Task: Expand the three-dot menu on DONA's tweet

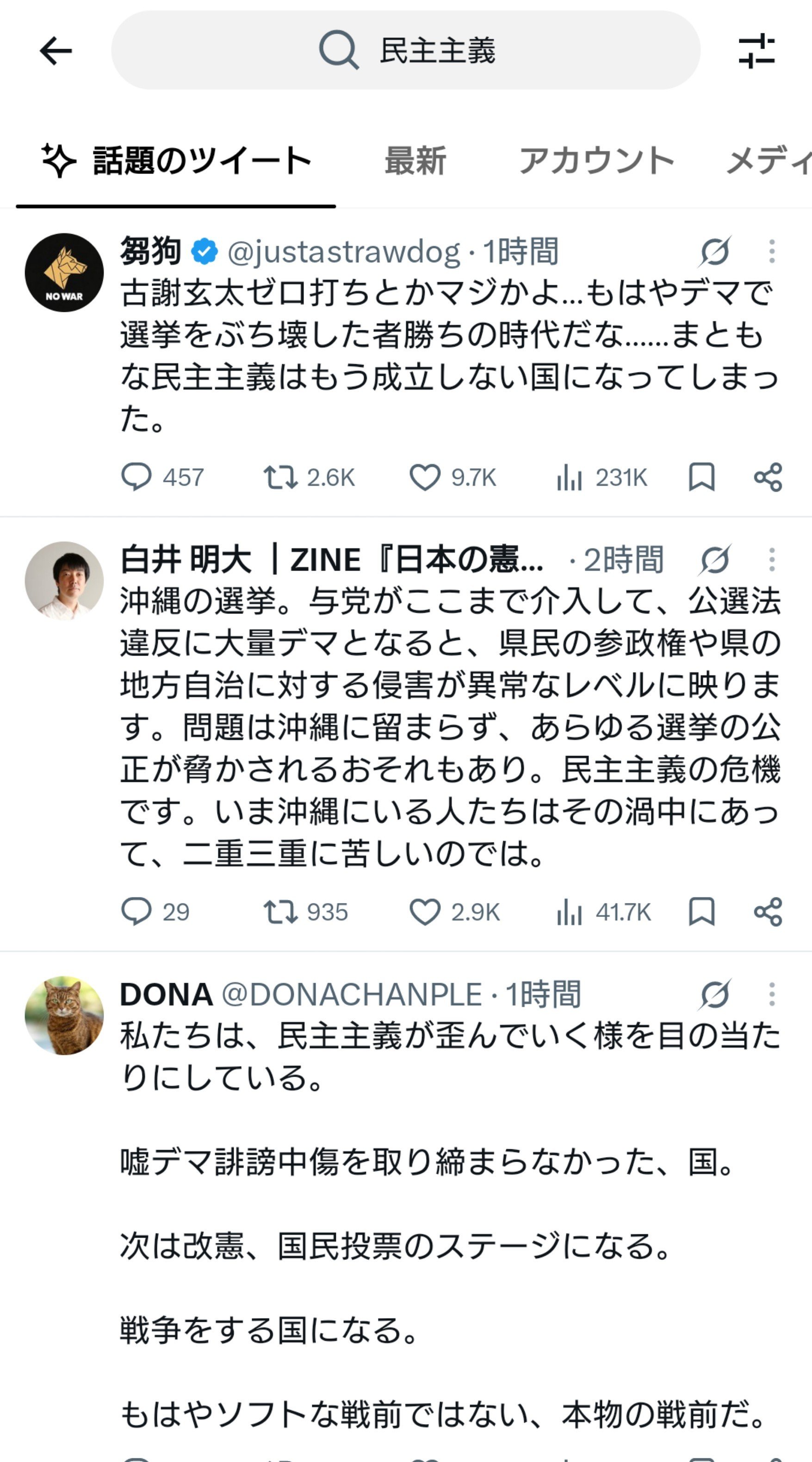Action: (x=772, y=994)
